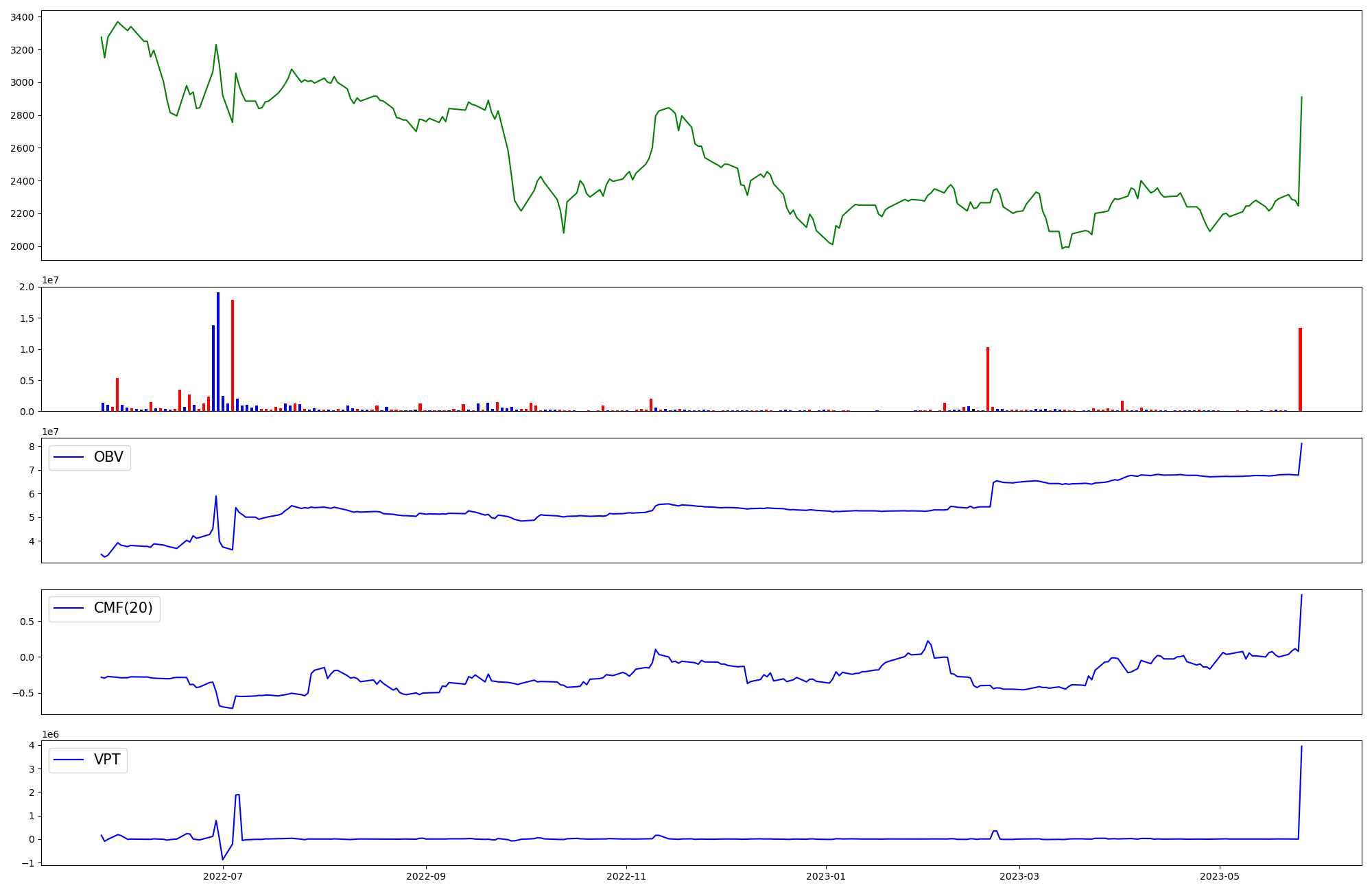The image size is (1372, 892).
Task: Click the 1e7 exponent label above volume chart
Action: click(x=51, y=280)
